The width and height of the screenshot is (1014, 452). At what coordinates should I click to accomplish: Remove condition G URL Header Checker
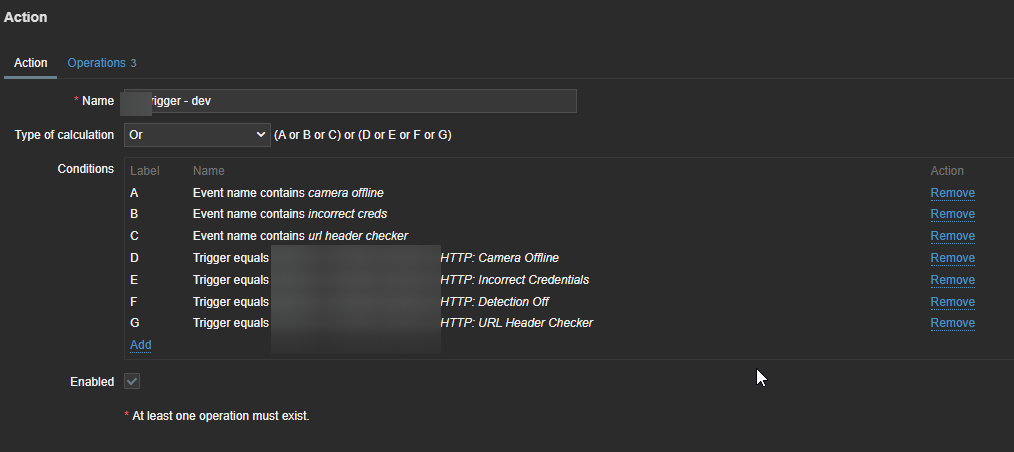pyautogui.click(x=952, y=323)
